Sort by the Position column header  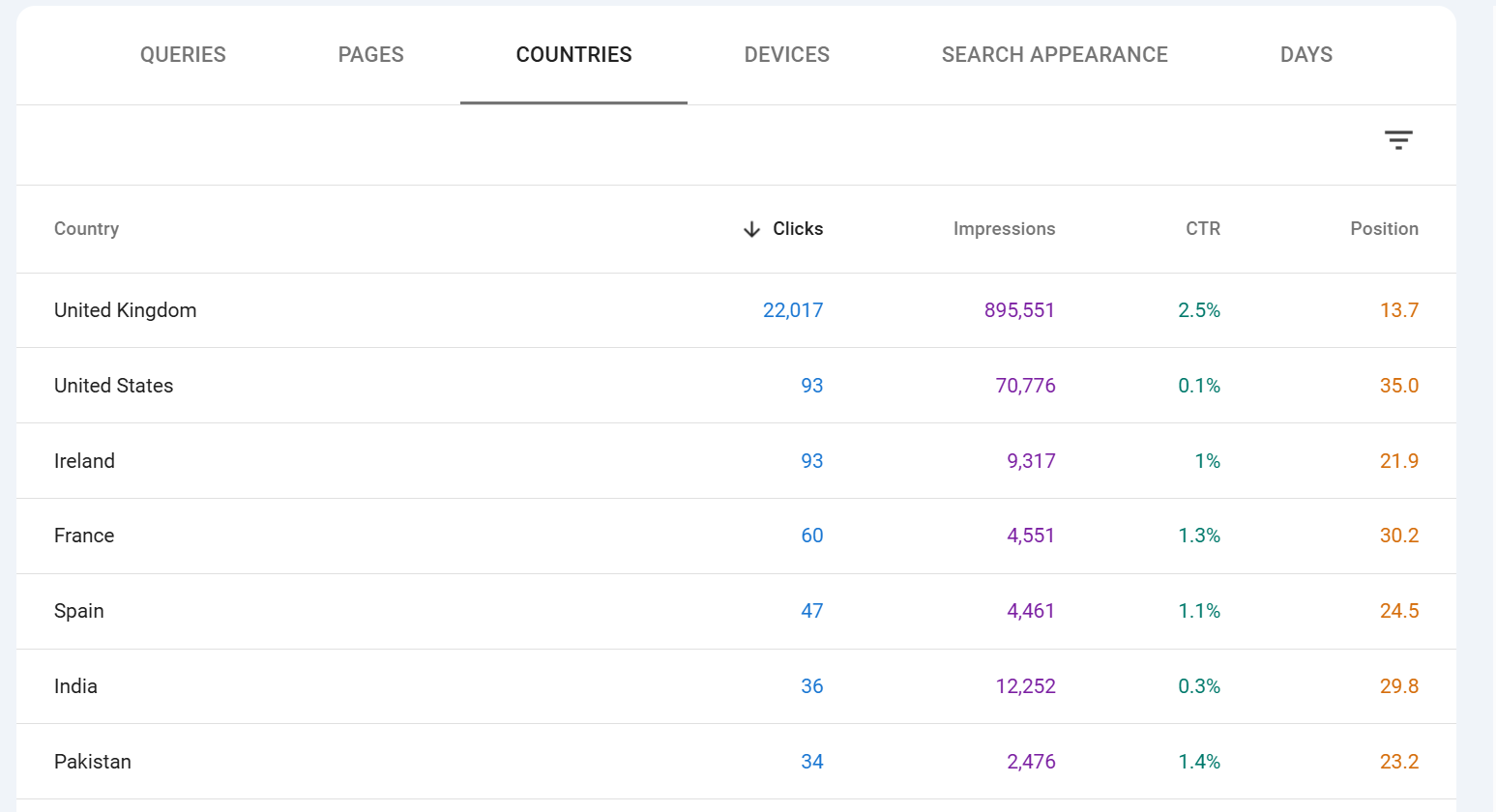1383,229
